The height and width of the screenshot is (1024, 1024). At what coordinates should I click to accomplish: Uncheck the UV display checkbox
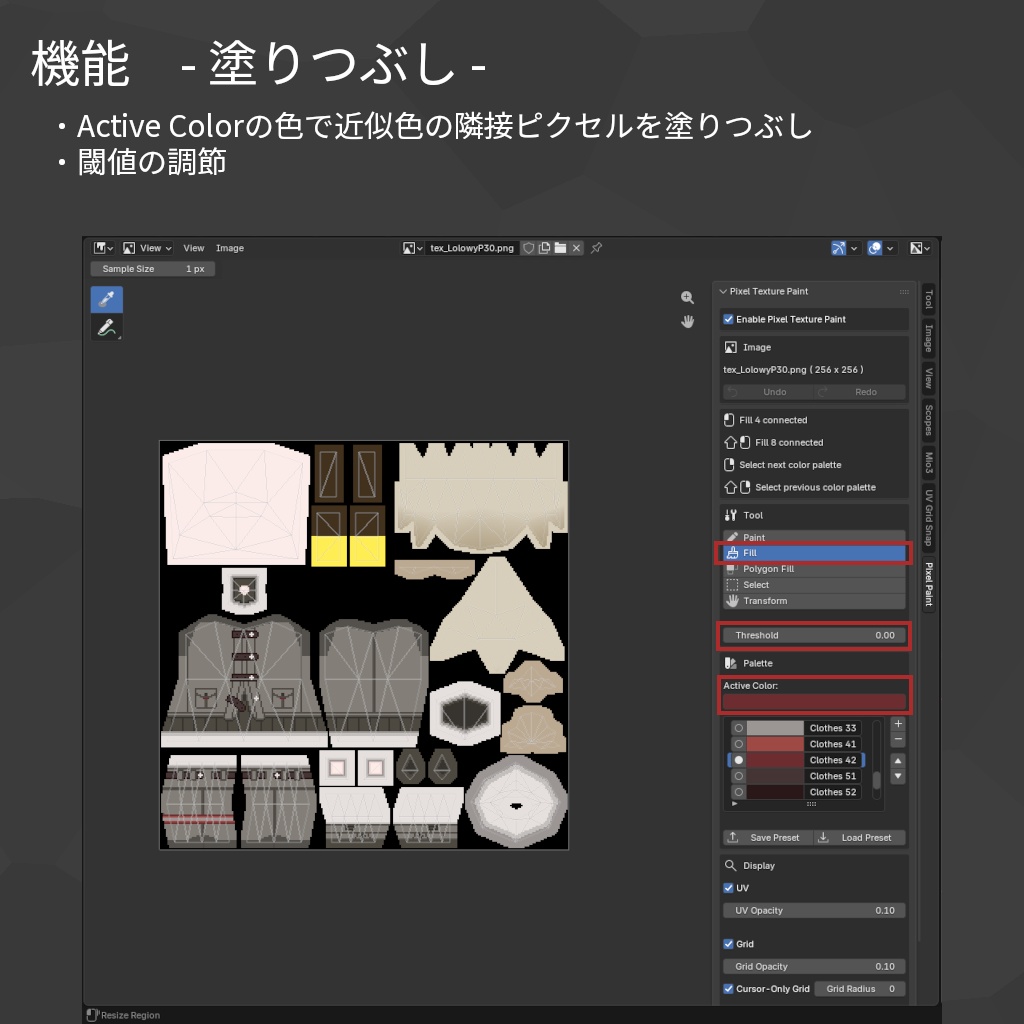click(x=728, y=888)
